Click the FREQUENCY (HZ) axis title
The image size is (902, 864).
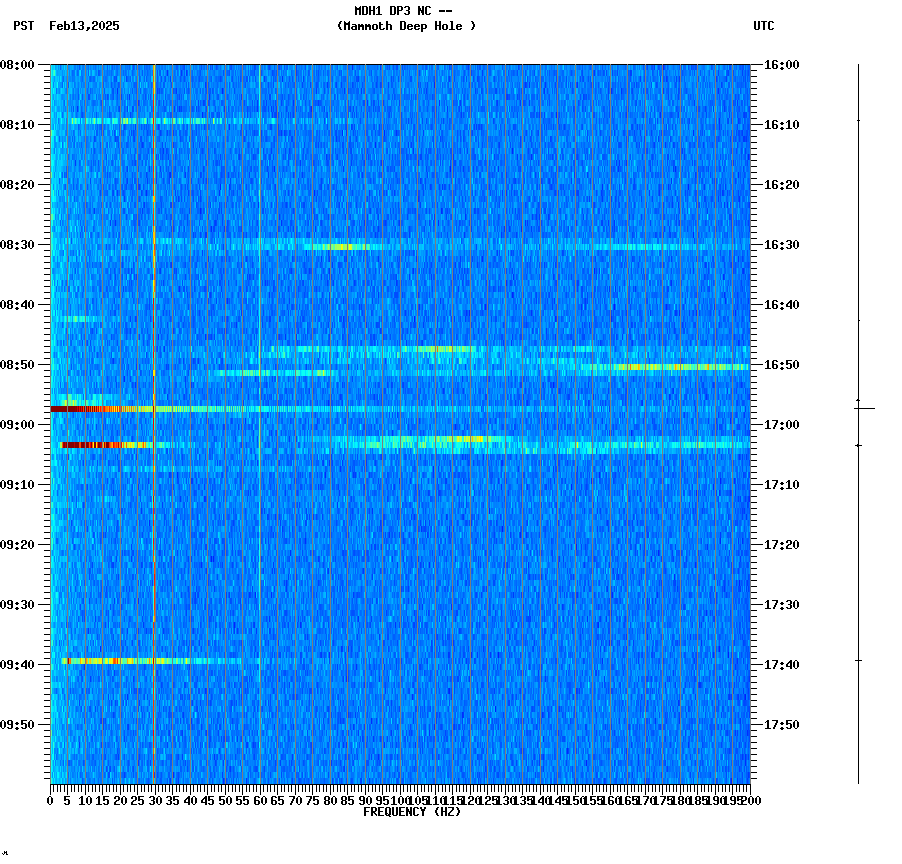[412, 813]
